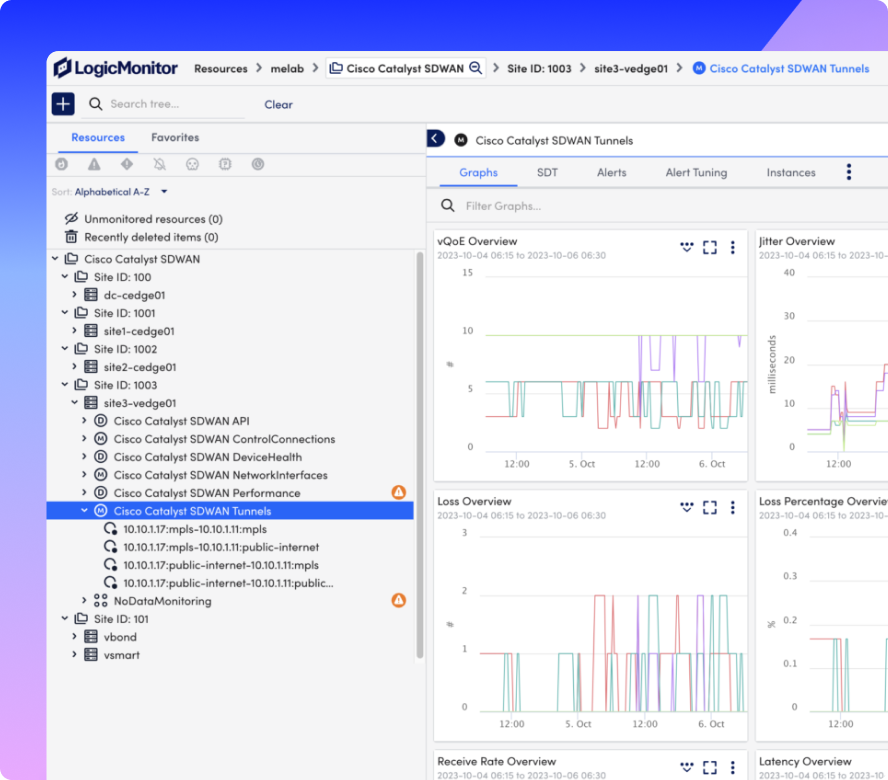This screenshot has width=888, height=780.
Task: Toggle the warning triangle alert filter
Action: coord(94,164)
